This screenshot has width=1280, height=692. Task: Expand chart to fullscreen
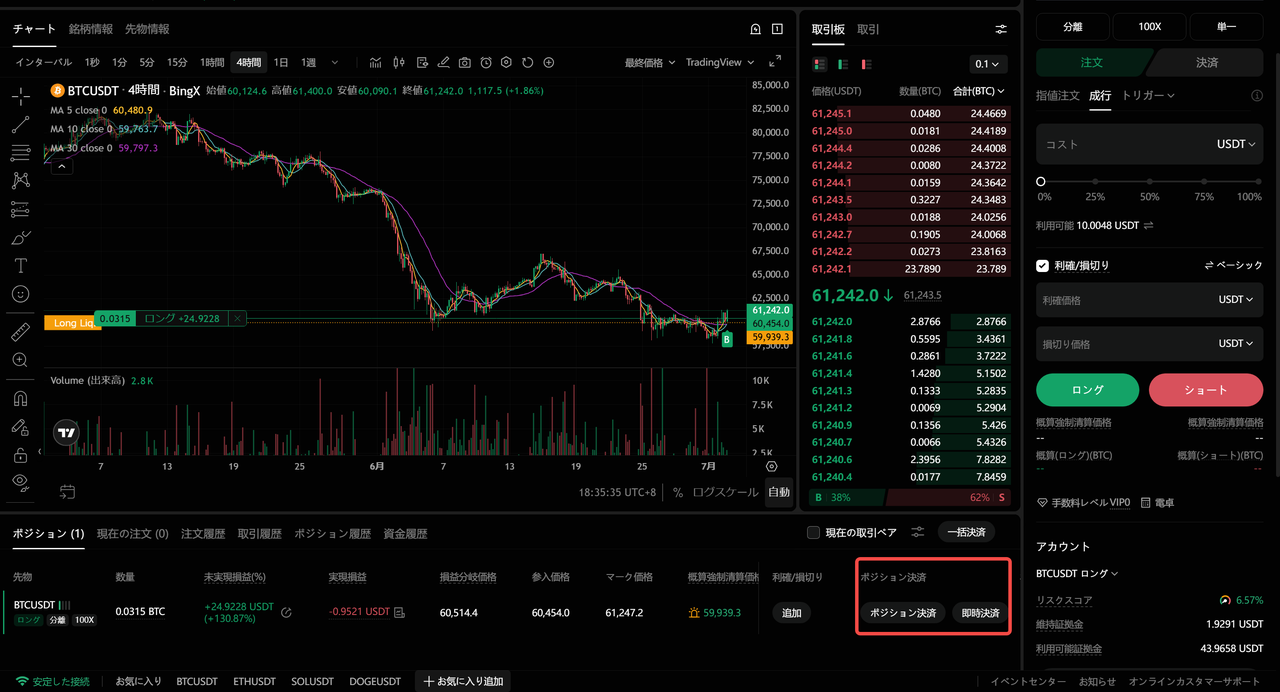click(775, 62)
